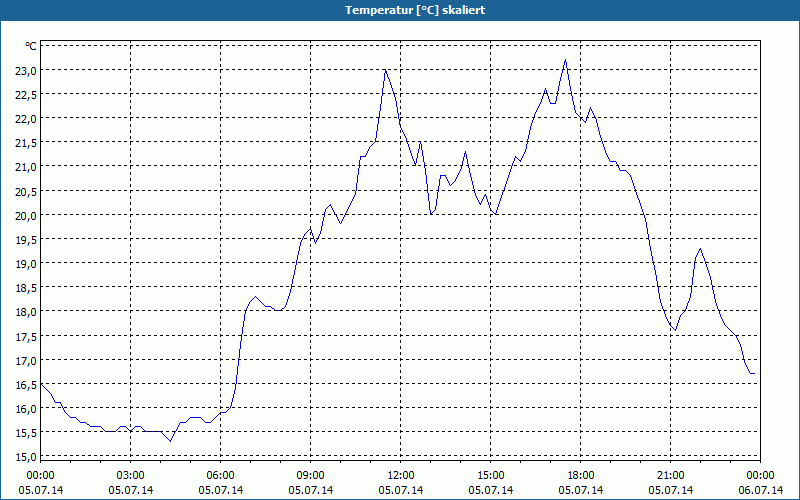Screen dimensions: 800x500
Task: Click the 23,0 peak of the curve before 12:00
Action: [385, 70]
